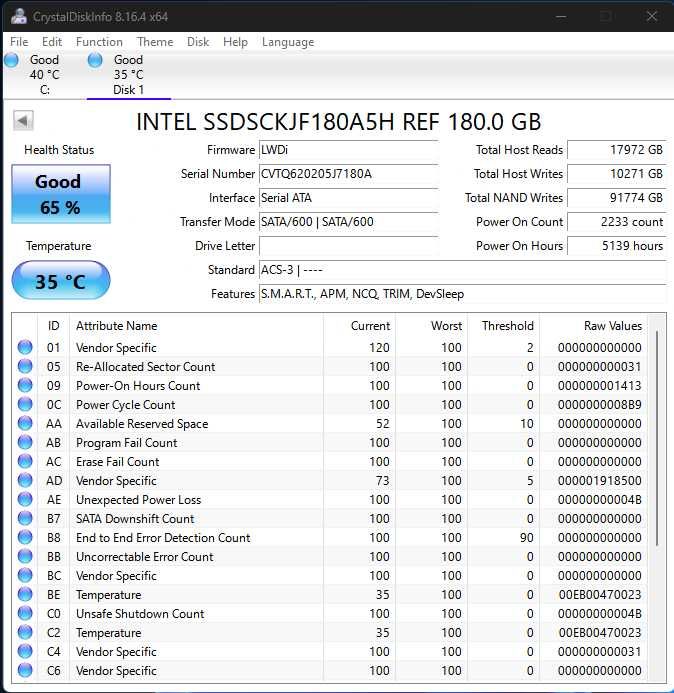Click the Interface field Serial ATA
The image size is (674, 693).
coord(348,198)
